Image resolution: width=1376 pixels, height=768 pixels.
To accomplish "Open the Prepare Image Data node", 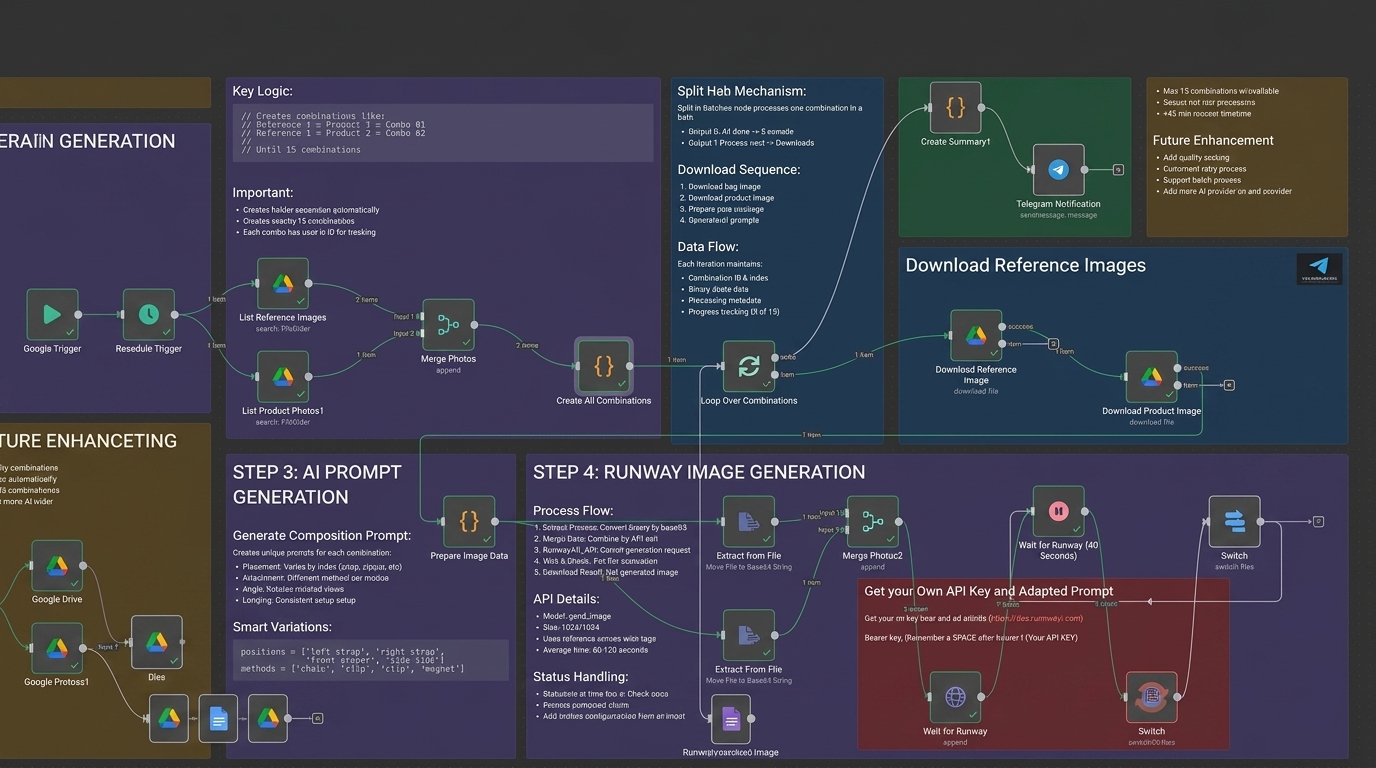I will coord(469,522).
